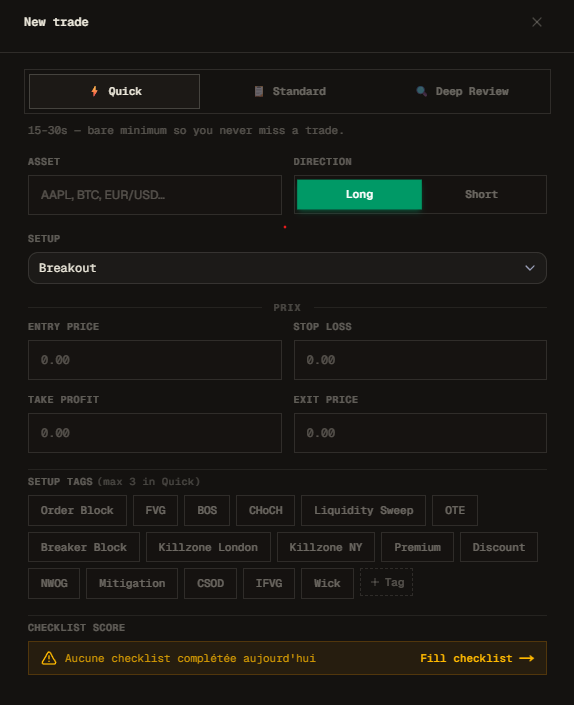Toggle the Premium tag
This screenshot has height=705, width=574.
418,547
